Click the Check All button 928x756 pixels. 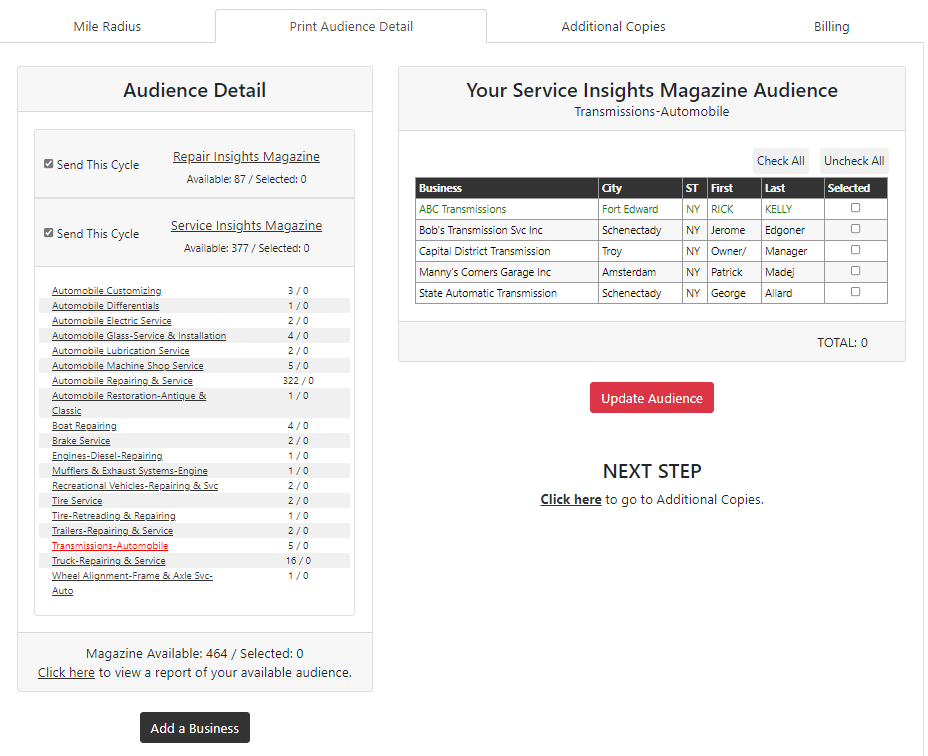tap(780, 161)
